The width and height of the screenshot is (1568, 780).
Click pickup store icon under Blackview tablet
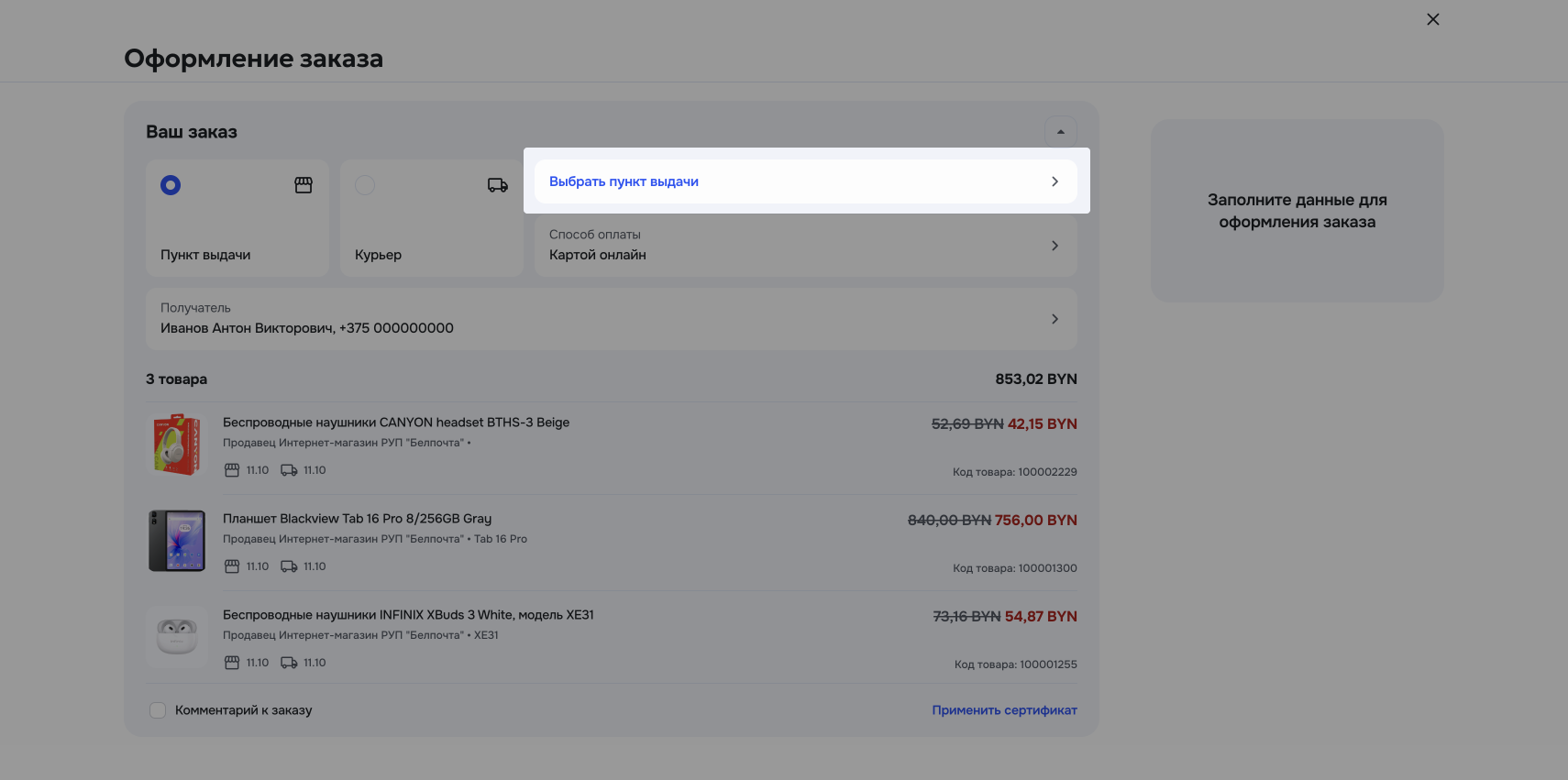[x=232, y=566]
